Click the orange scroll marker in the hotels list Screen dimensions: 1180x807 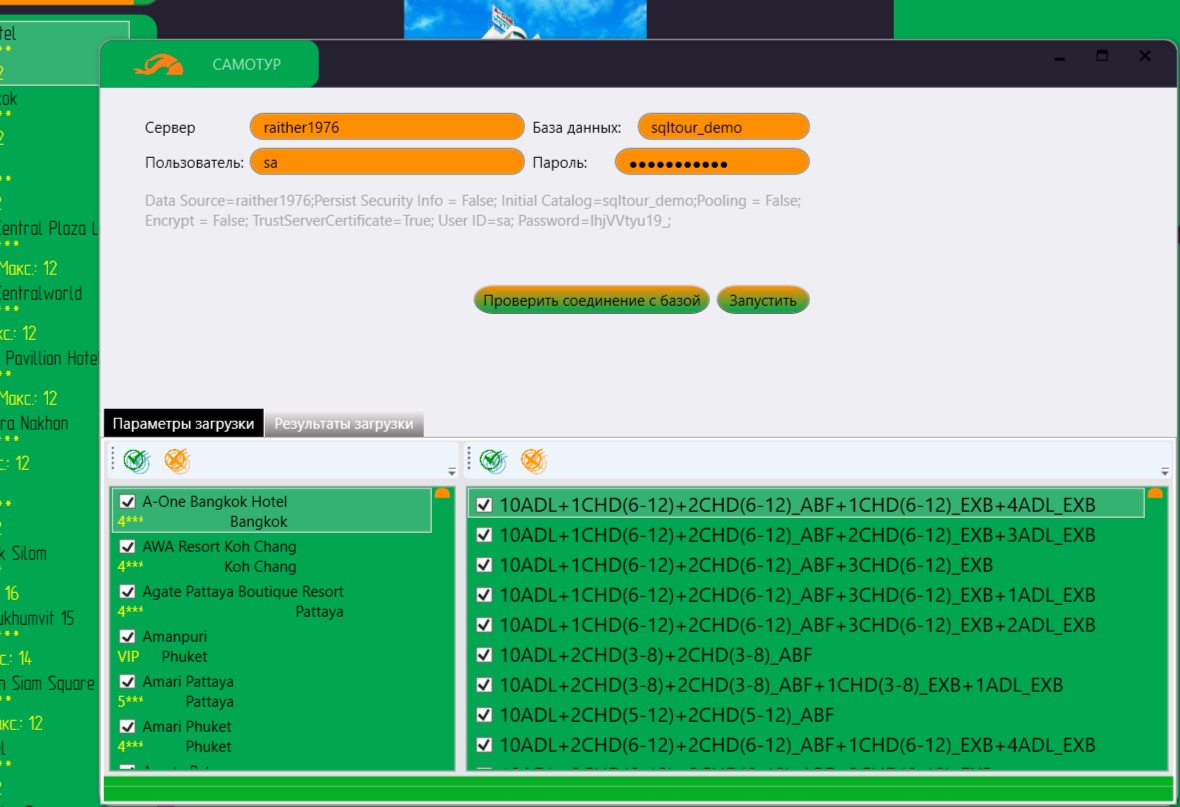442,494
